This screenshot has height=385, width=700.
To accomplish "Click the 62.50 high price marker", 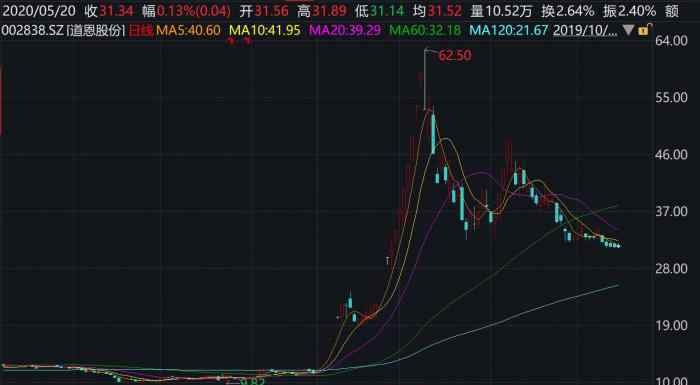I will point(454,56).
